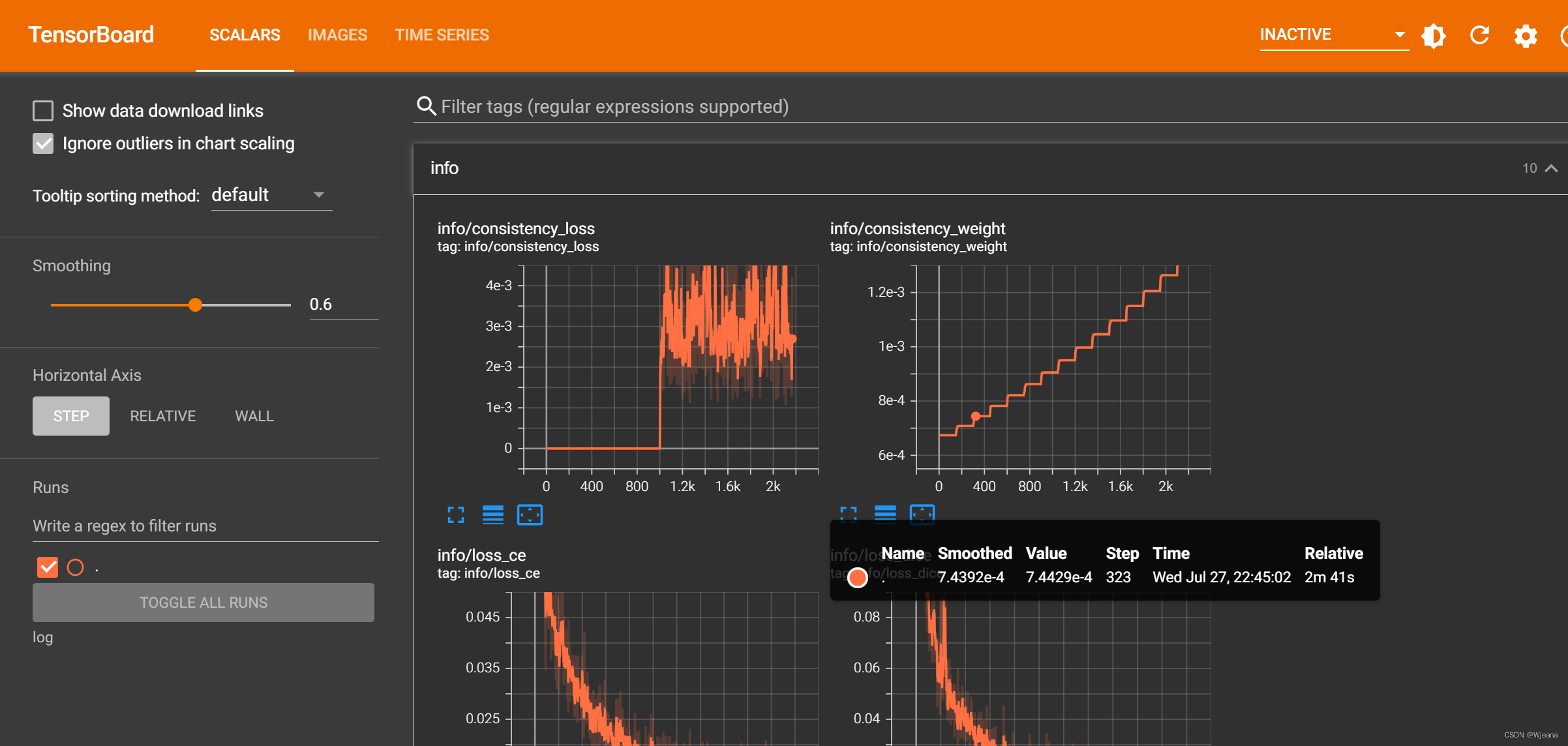Uncheck the orange run visibility checkbox
Image resolution: width=1568 pixels, height=746 pixels.
pyautogui.click(x=48, y=567)
